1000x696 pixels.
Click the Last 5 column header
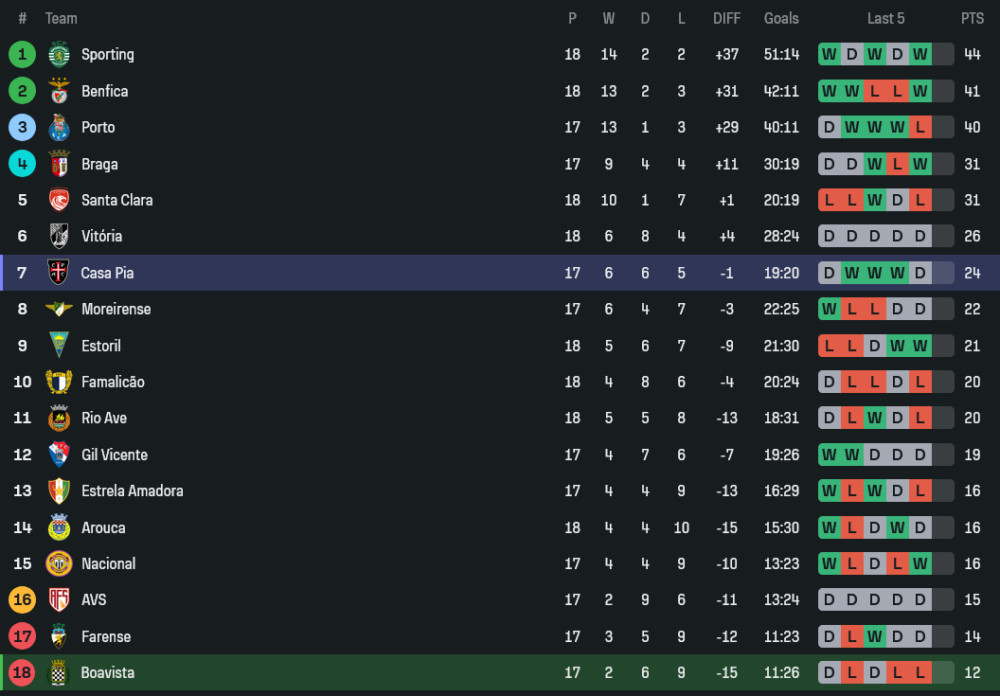pos(886,18)
